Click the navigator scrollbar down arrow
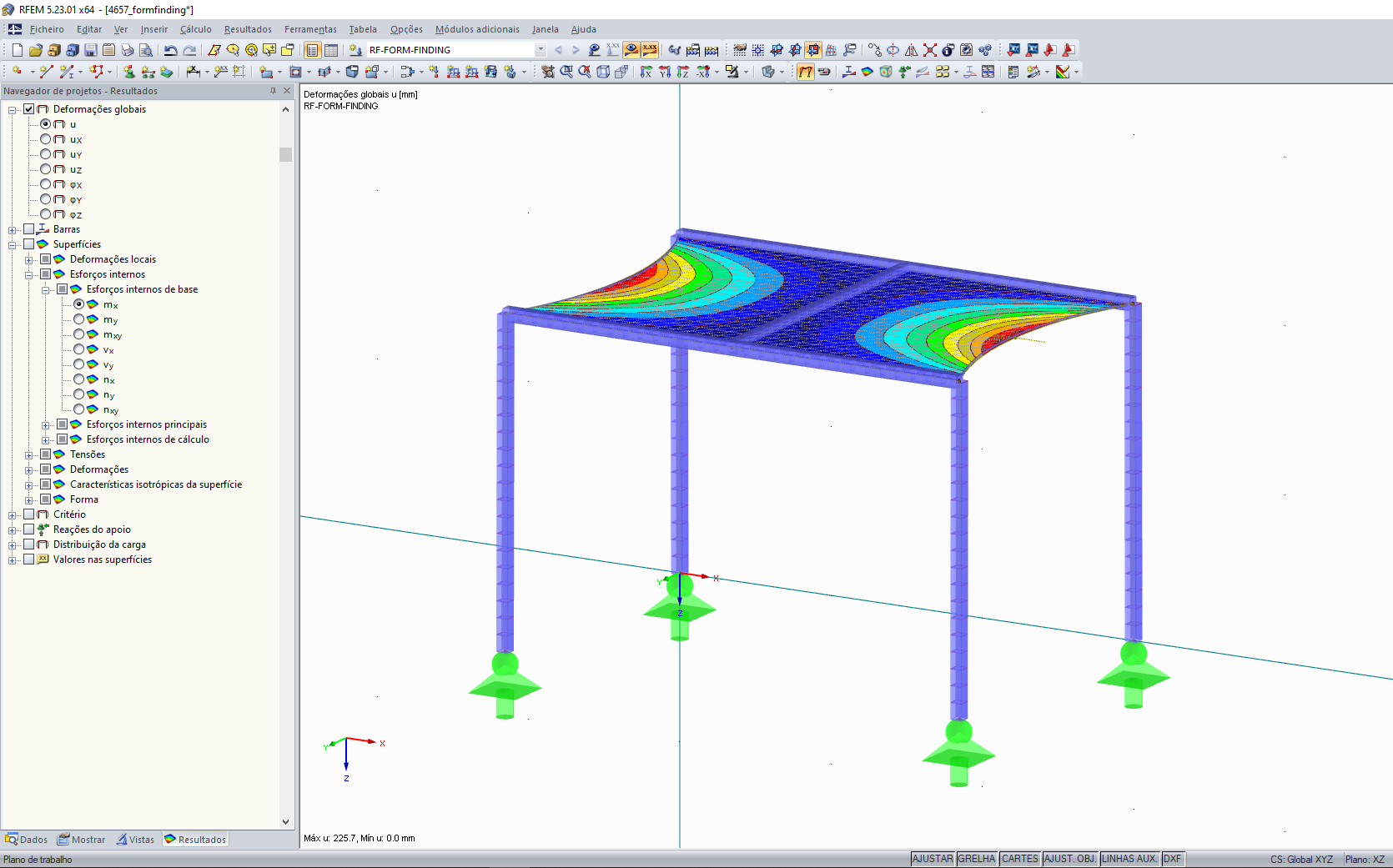Screen dimensions: 1393x868 coord(285,822)
